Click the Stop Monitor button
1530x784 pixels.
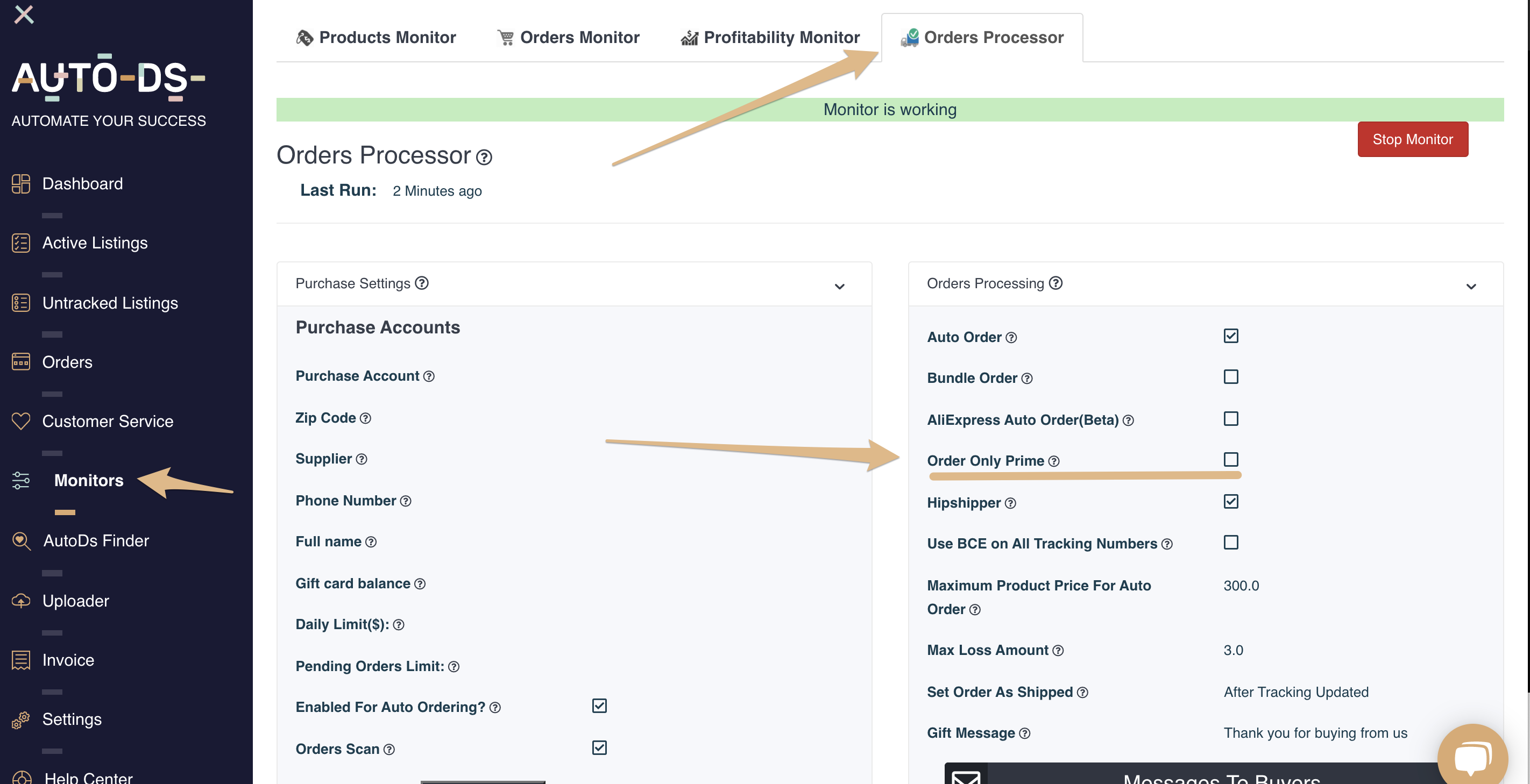[x=1412, y=139]
